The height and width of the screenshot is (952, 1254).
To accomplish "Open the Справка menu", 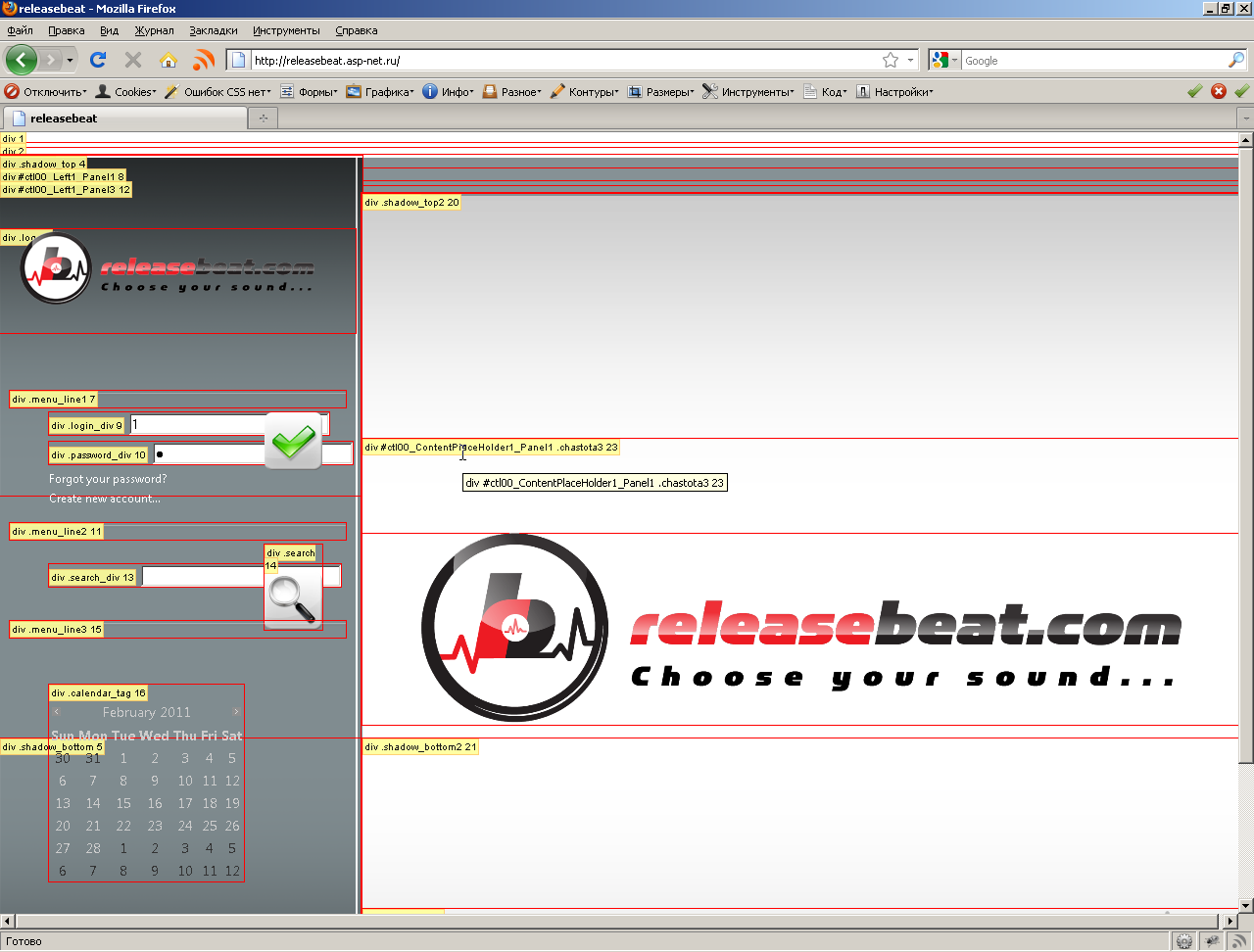I will (x=356, y=30).
